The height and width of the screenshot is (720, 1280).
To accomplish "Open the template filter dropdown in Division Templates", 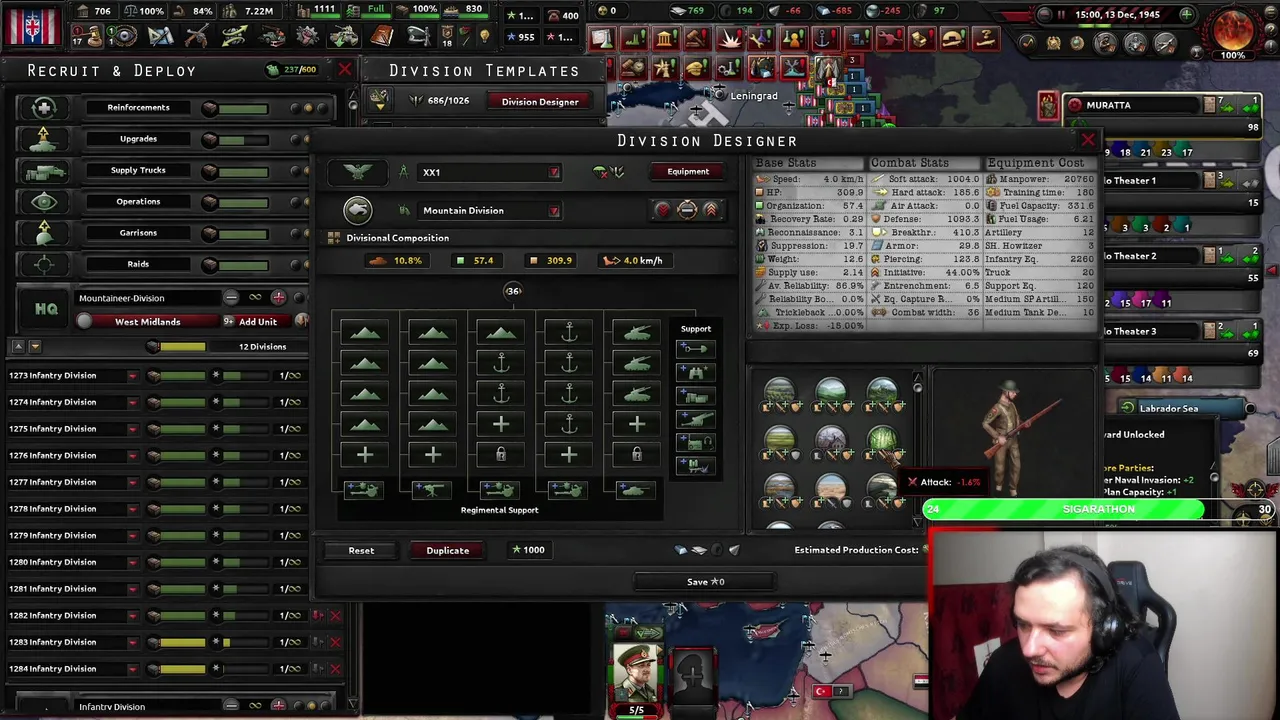I will click(x=379, y=101).
